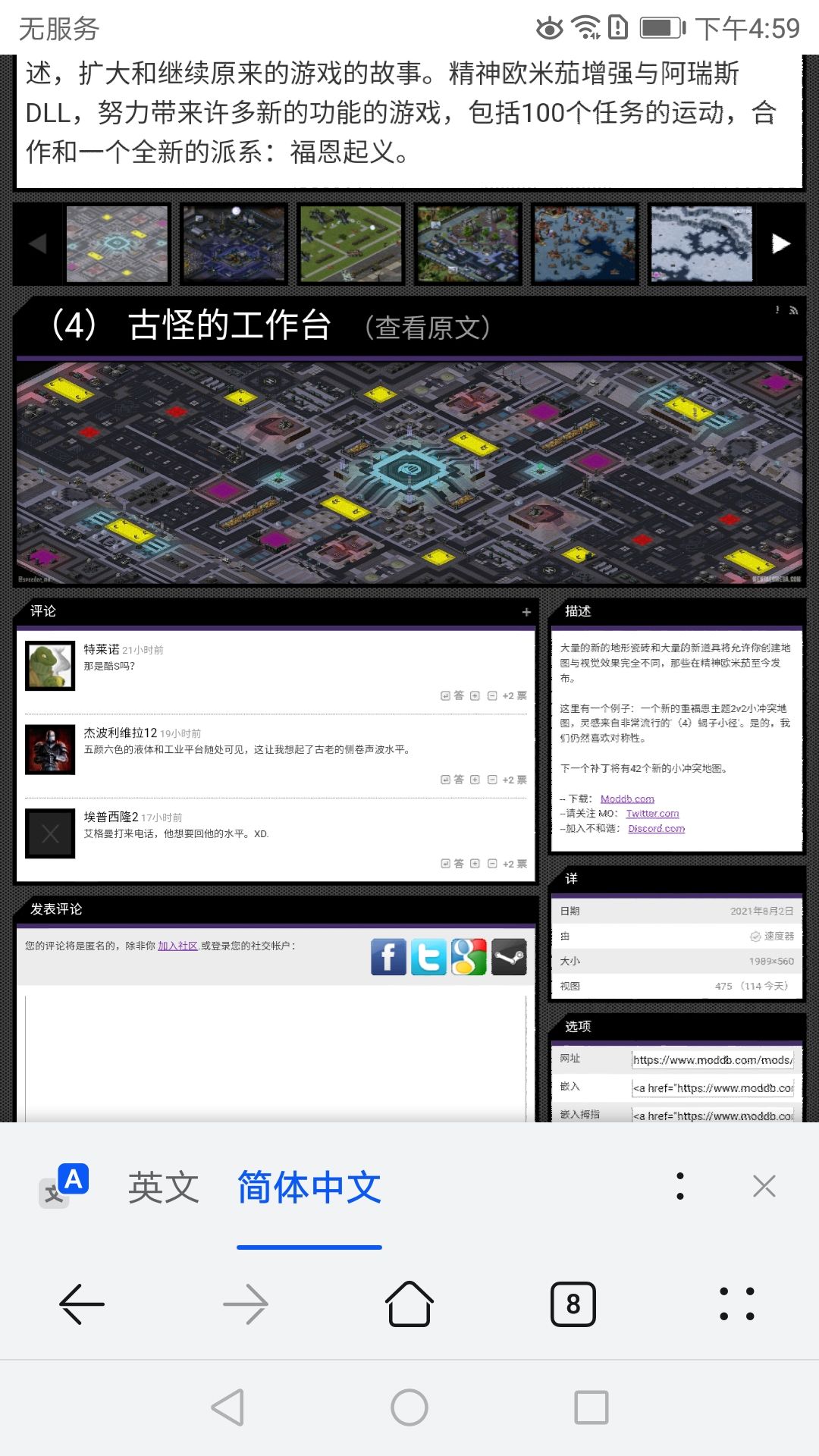Open user profile 特莱诺
The image size is (819, 1456).
point(102,649)
